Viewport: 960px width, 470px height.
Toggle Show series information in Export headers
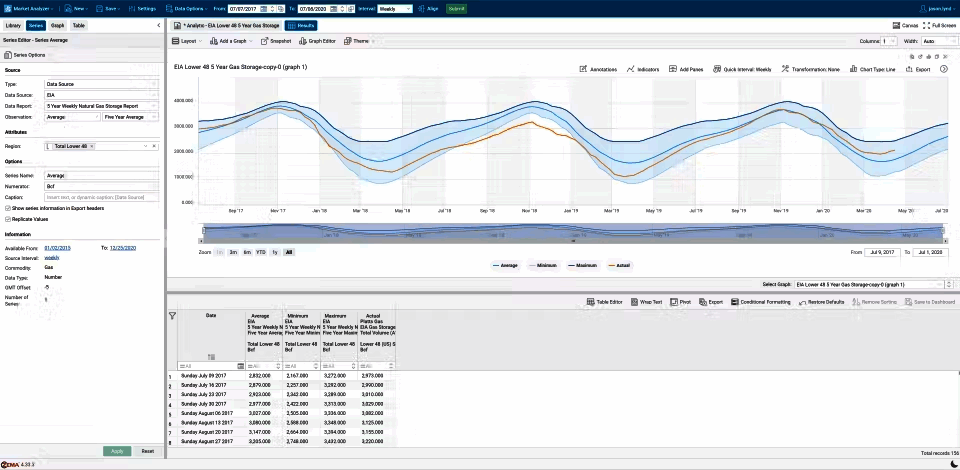8,208
